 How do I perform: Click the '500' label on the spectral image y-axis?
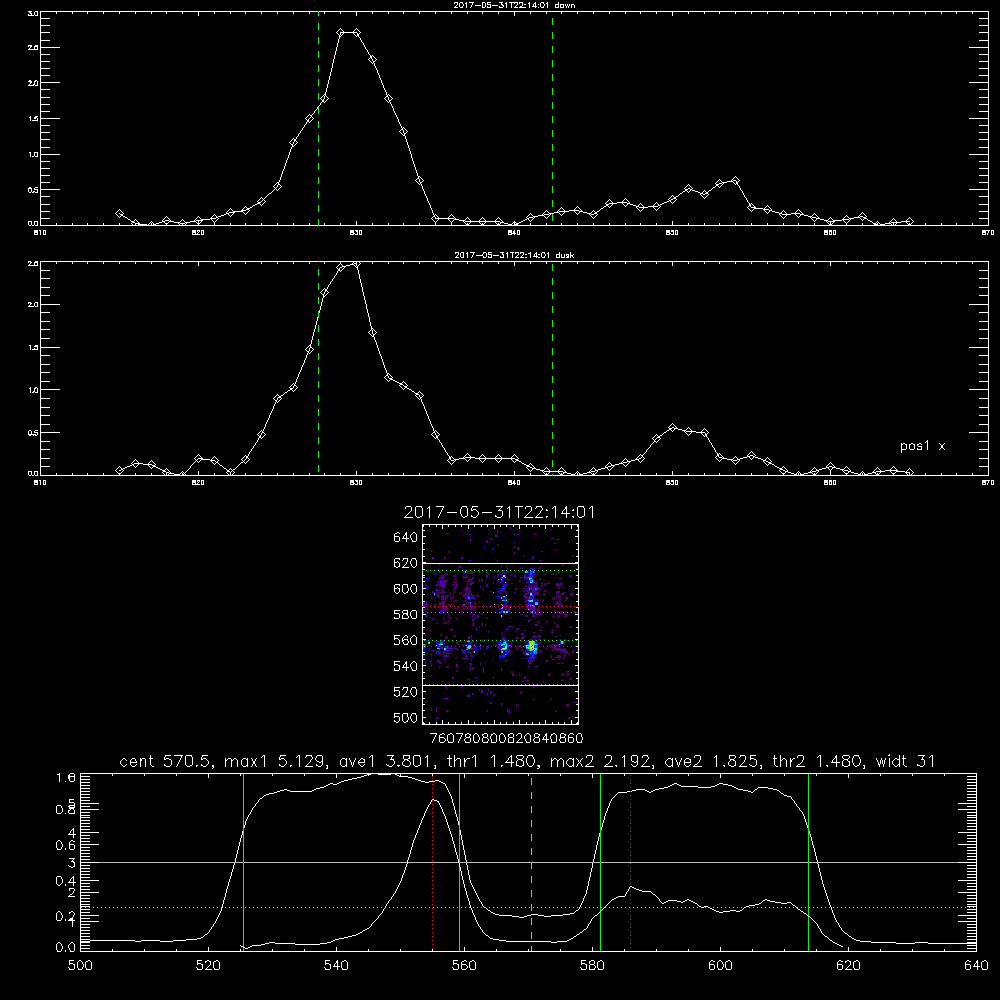point(406,718)
